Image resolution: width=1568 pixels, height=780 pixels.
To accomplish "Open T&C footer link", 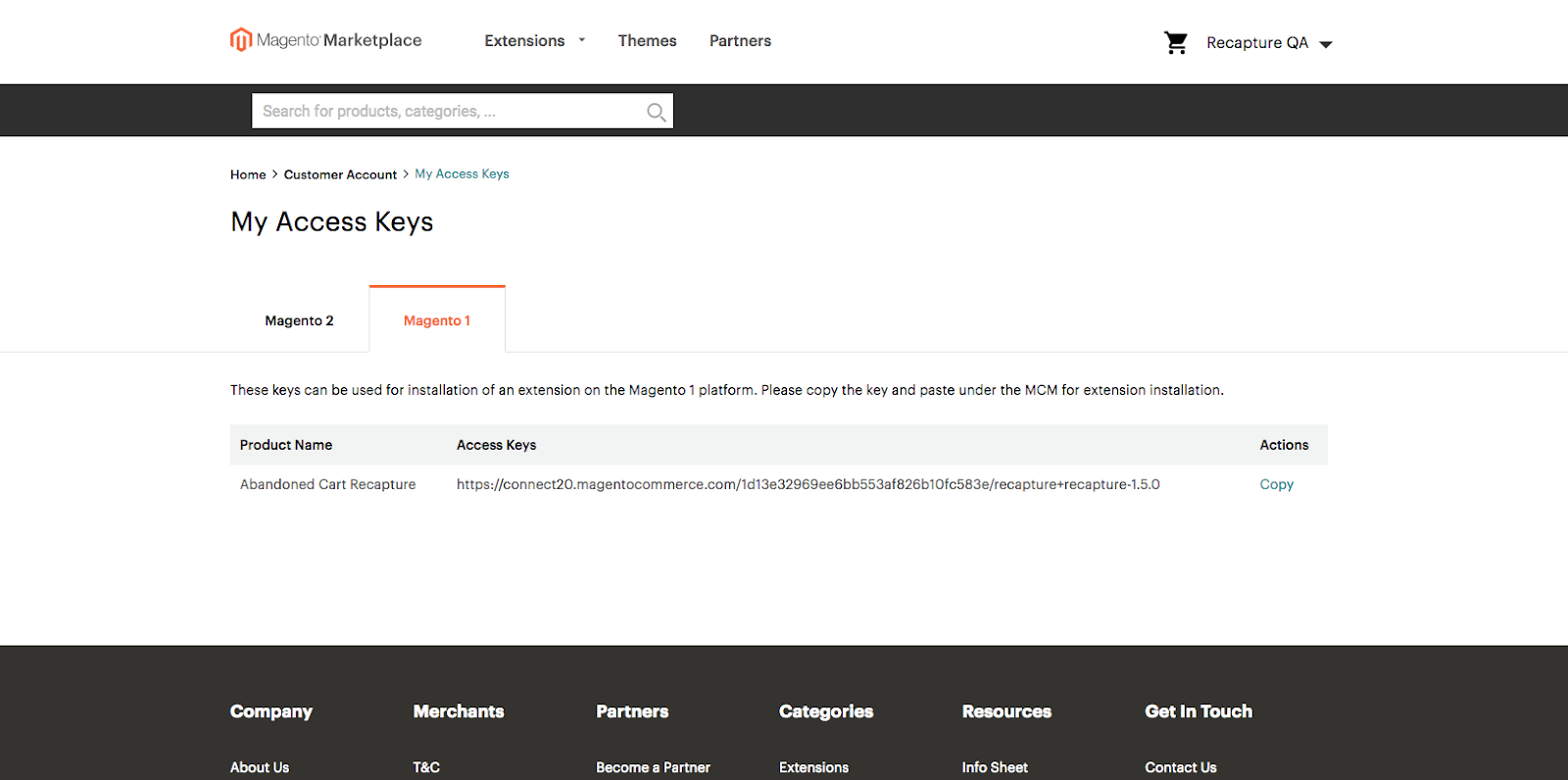I will 426,767.
